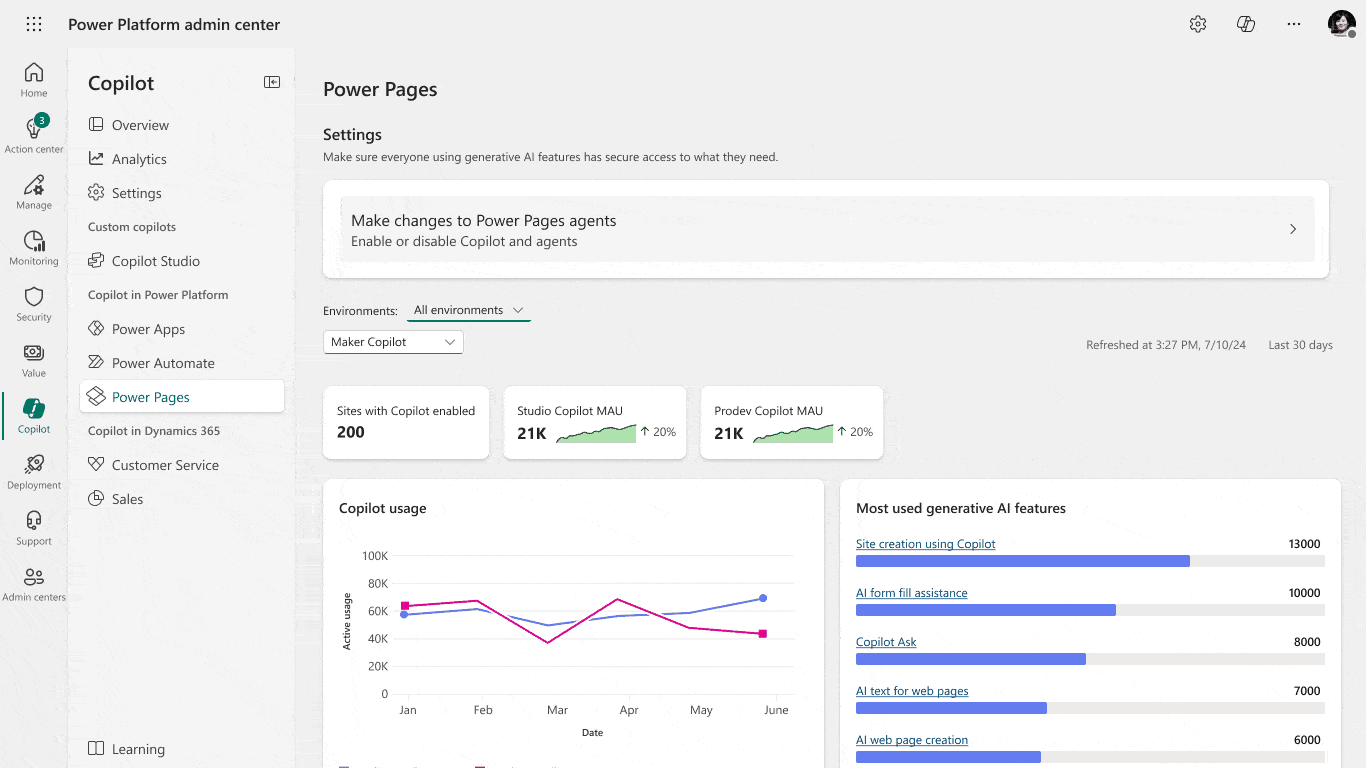Click the More options ellipsis in top bar
The image size is (1366, 768).
(1293, 24)
